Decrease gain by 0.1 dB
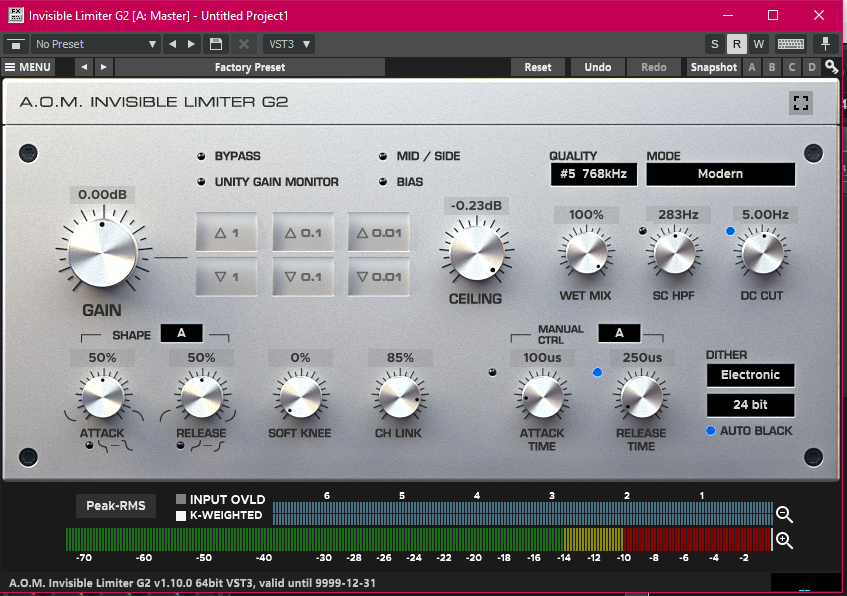Viewport: 847px width, 596px height. pyautogui.click(x=303, y=277)
